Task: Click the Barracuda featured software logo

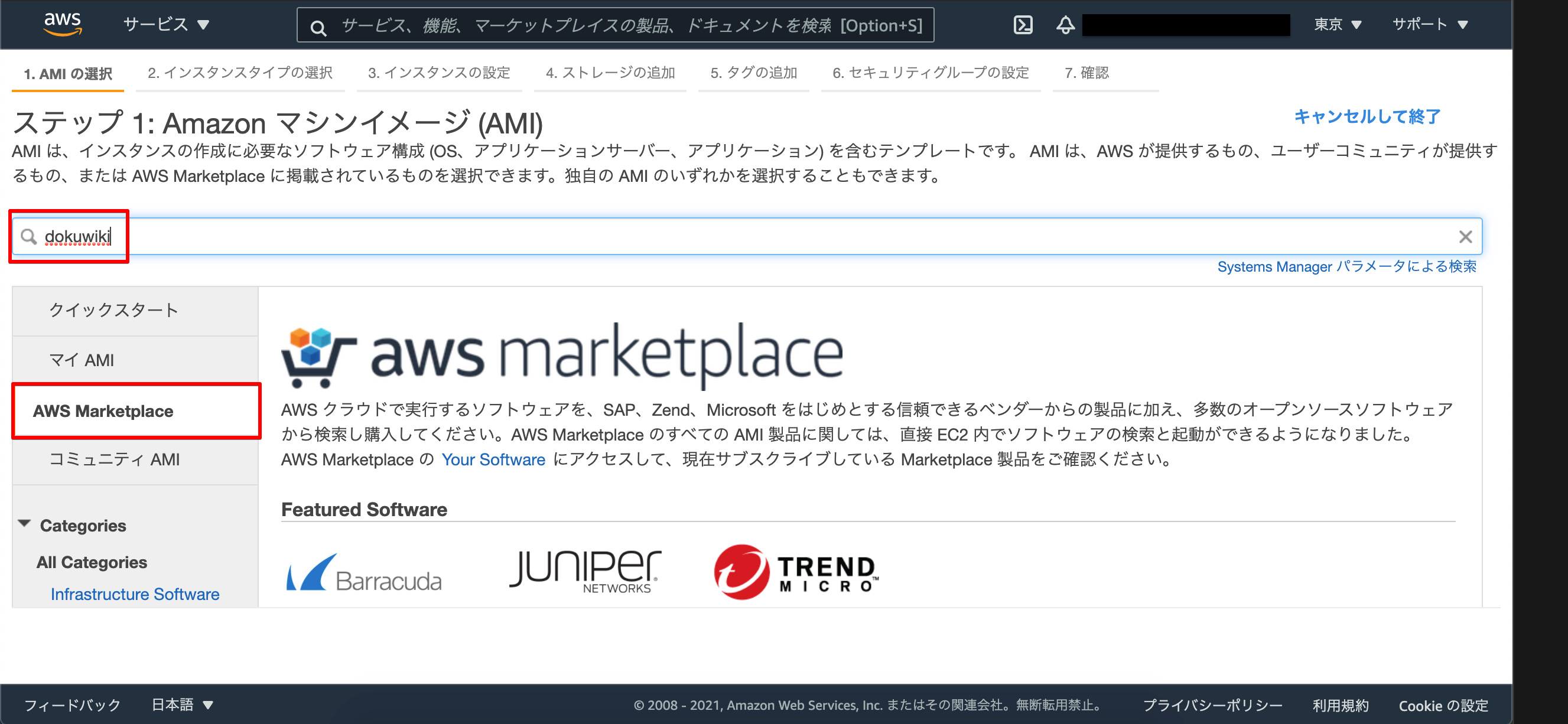Action: pyautogui.click(x=364, y=572)
